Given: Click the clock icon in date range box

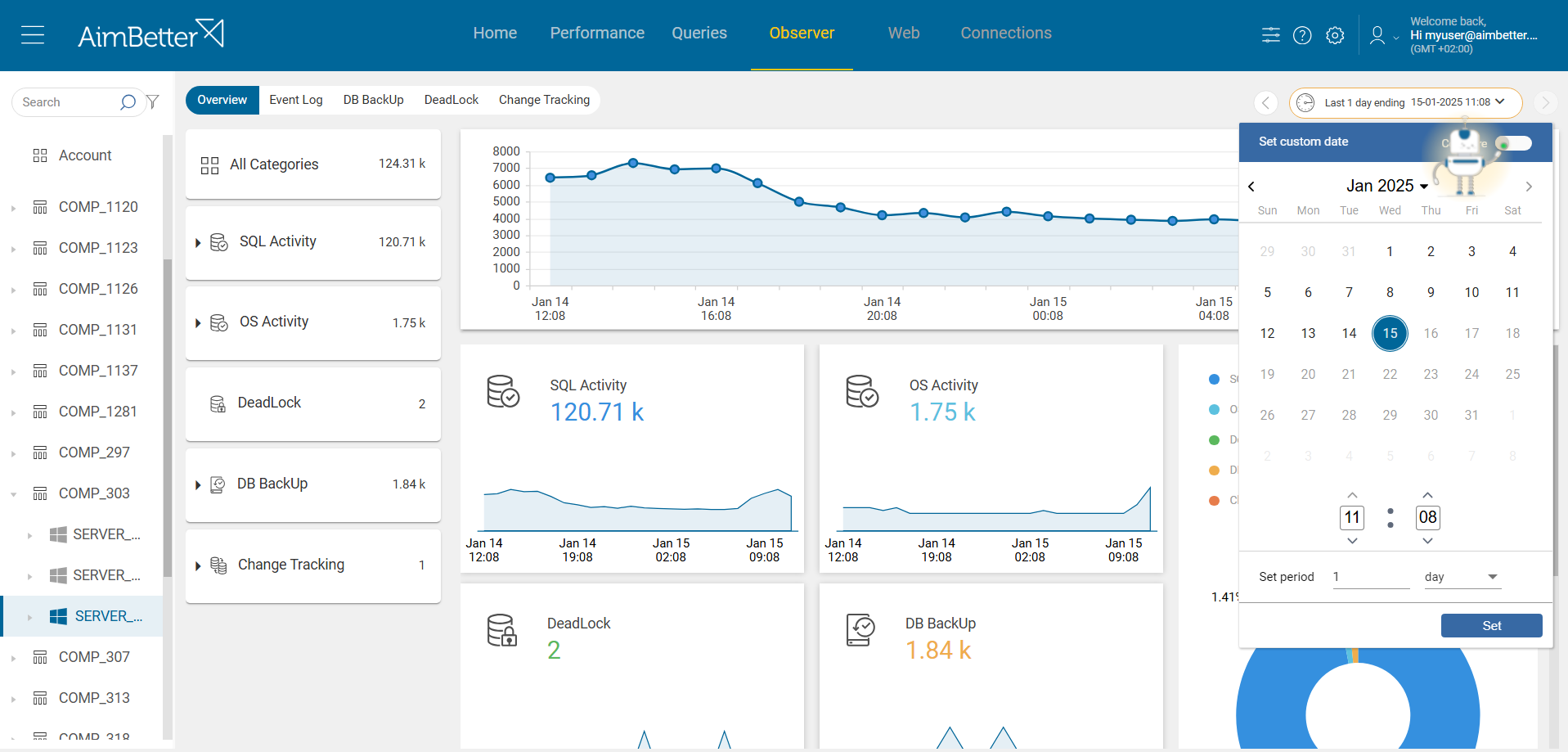Looking at the screenshot, I should [x=1305, y=102].
